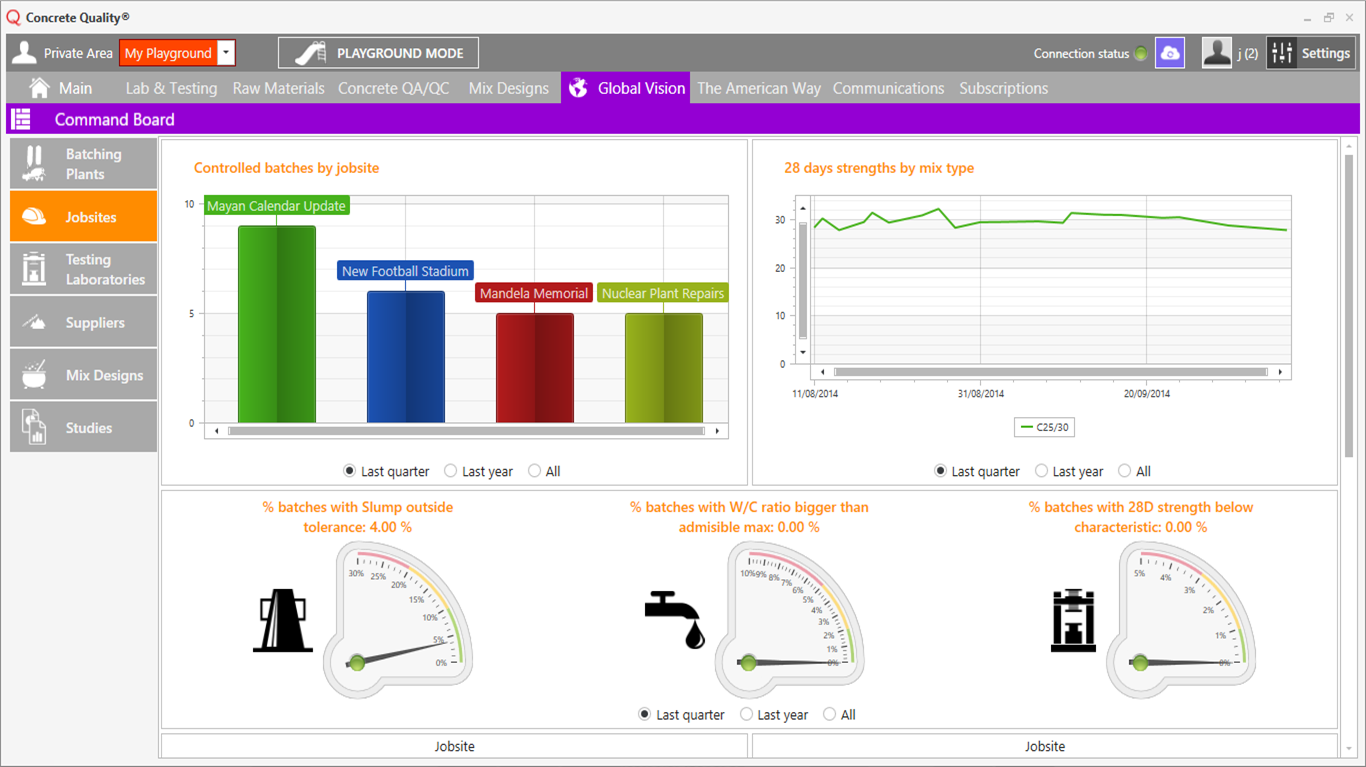Click the C25/30 legend label
This screenshot has height=767, width=1366.
coord(1047,426)
